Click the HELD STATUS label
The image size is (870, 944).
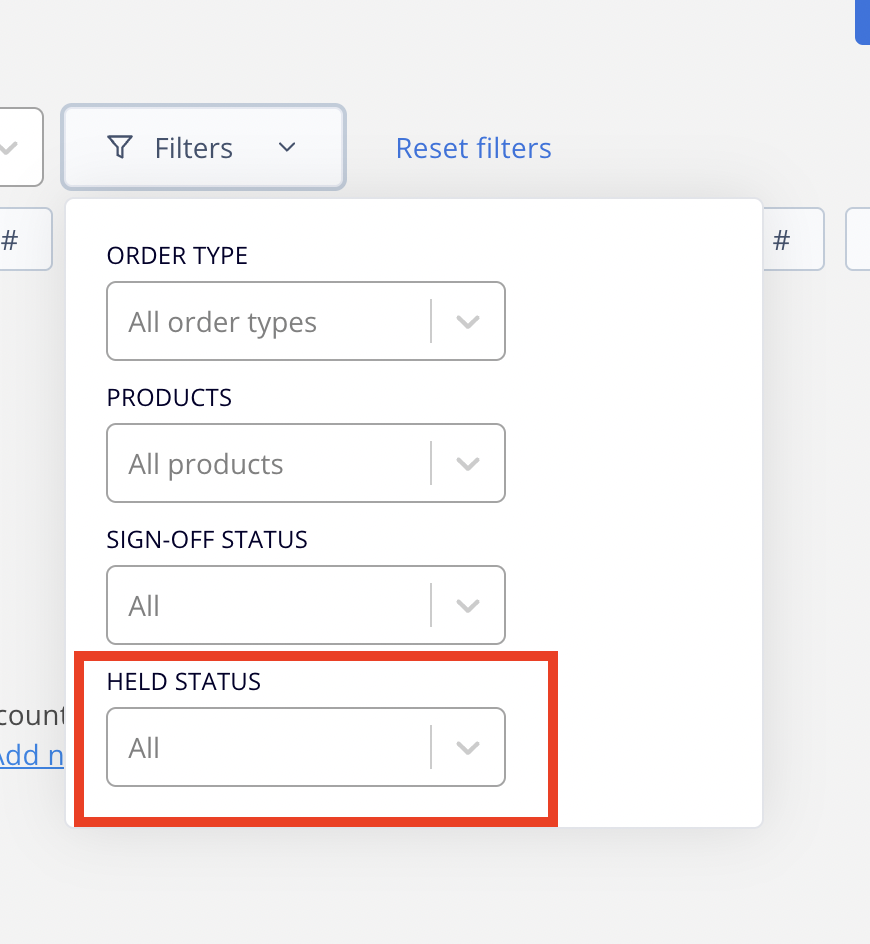[184, 682]
